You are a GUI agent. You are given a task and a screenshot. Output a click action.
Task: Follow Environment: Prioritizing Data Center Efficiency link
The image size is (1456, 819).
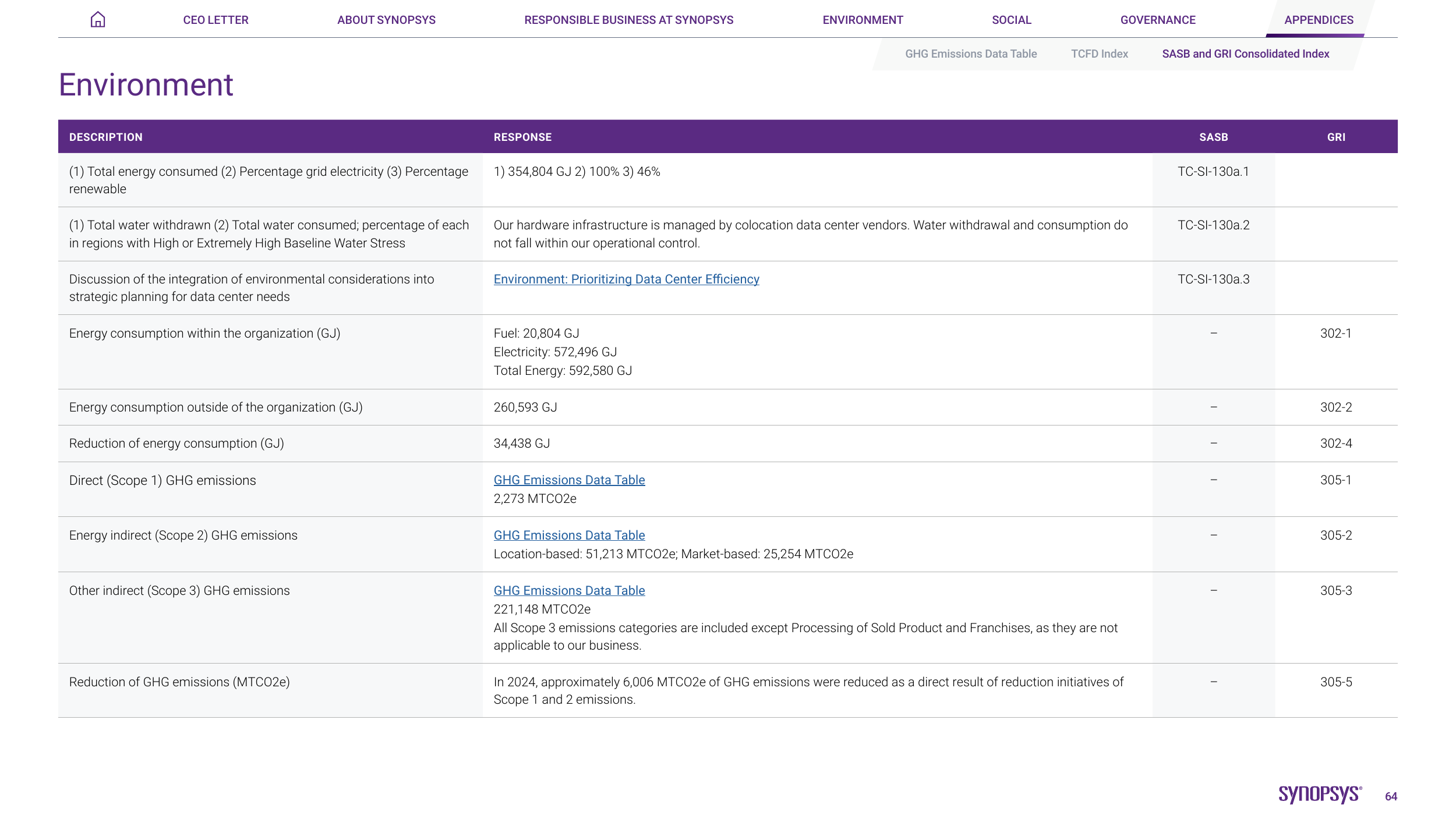pyautogui.click(x=627, y=279)
